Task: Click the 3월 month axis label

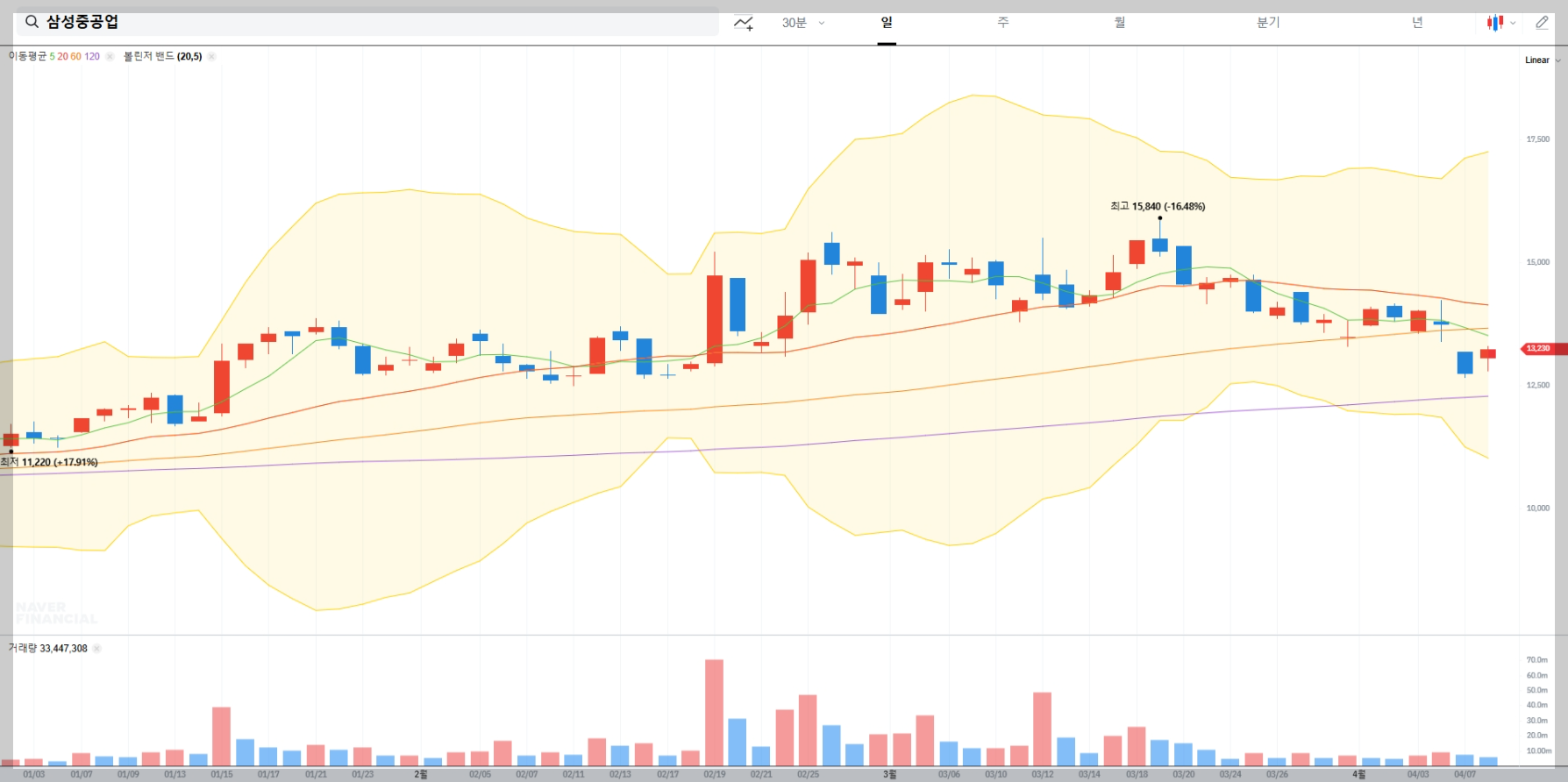Action: 889,774
